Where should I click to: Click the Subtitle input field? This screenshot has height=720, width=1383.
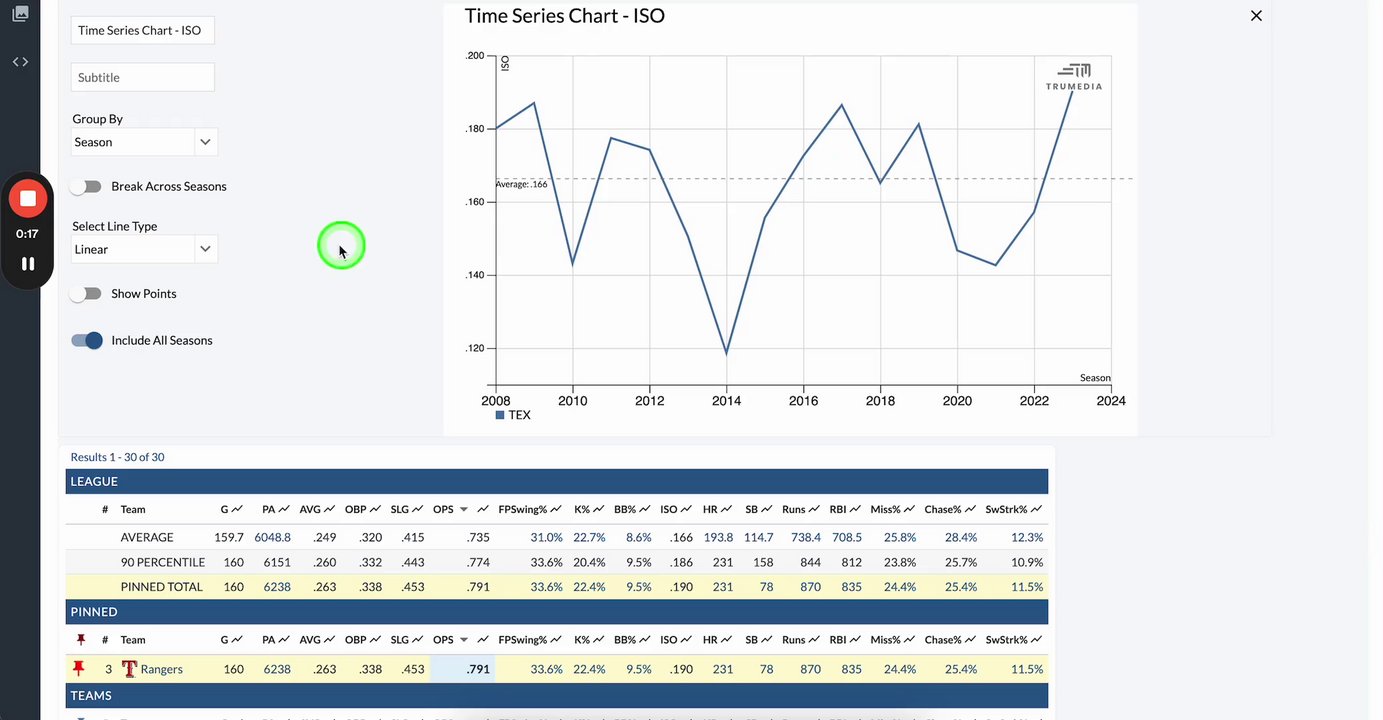[x=143, y=77]
